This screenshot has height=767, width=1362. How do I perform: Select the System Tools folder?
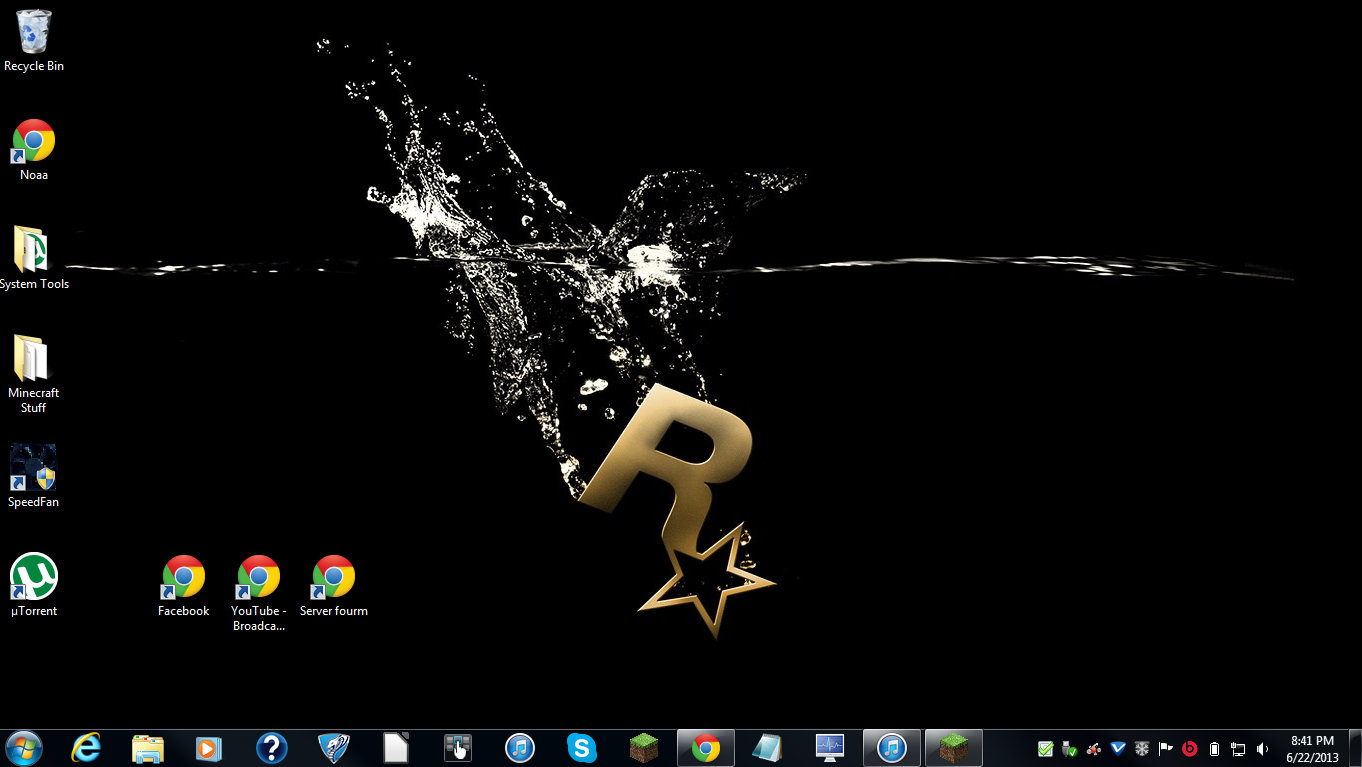(33, 259)
